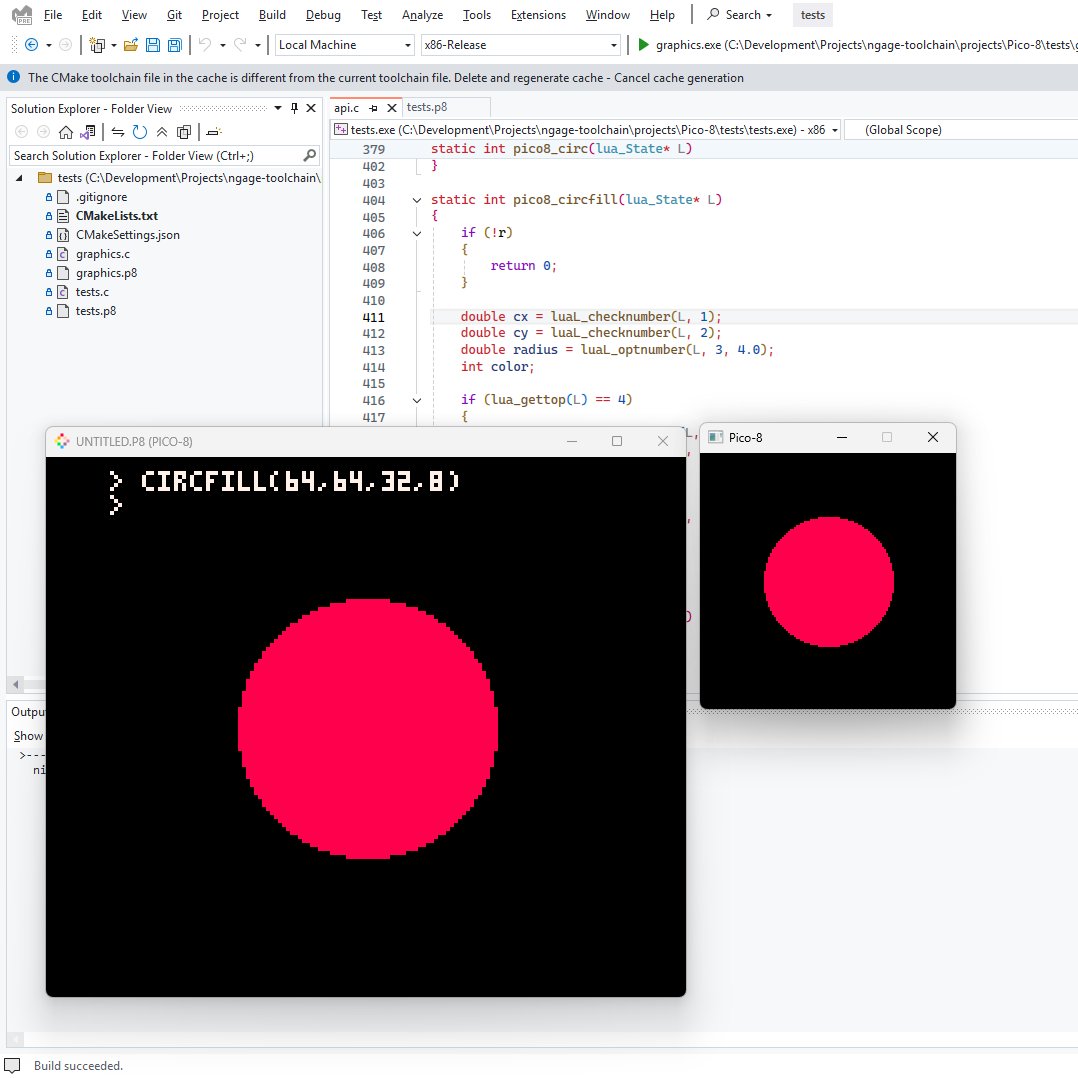
Task: Open the New Item dropdown arrow
Action: click(113, 45)
